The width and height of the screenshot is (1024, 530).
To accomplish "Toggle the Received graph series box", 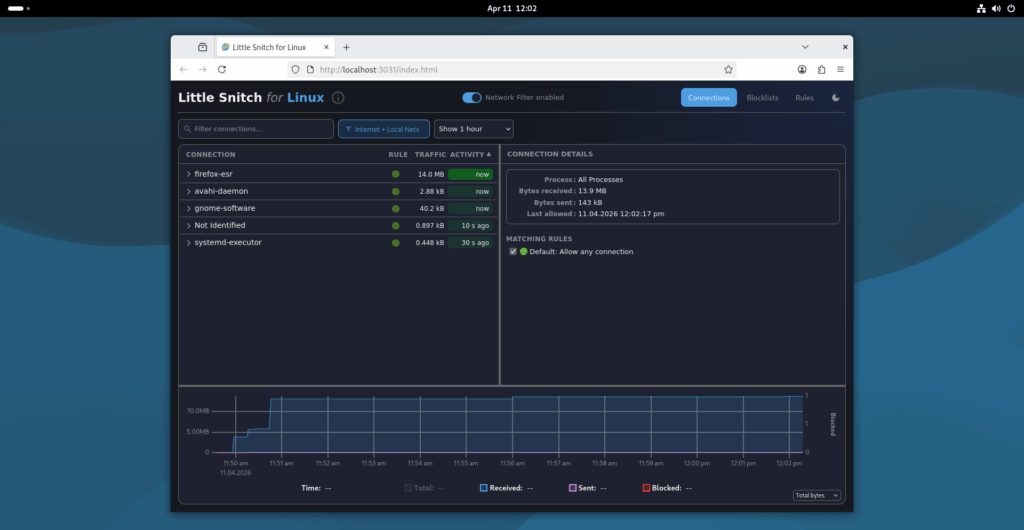I will coord(484,488).
